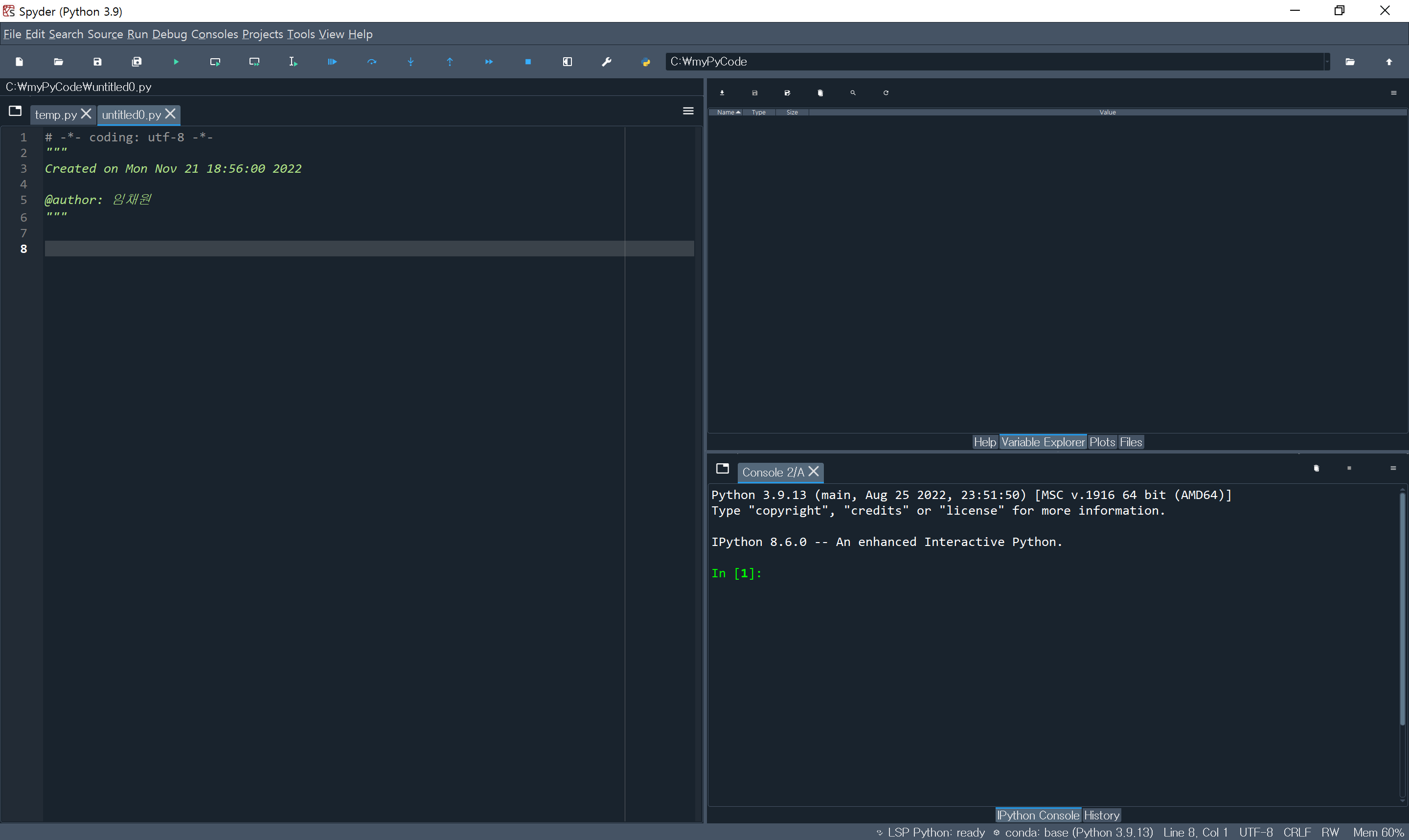
Task: Open PYTHONPATH manager Python icon
Action: [x=646, y=62]
